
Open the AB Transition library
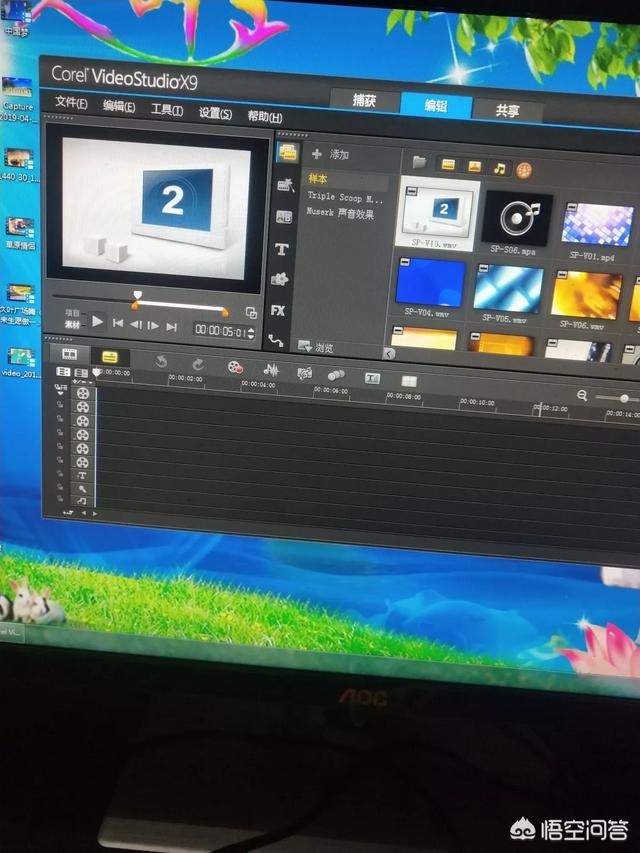point(284,217)
